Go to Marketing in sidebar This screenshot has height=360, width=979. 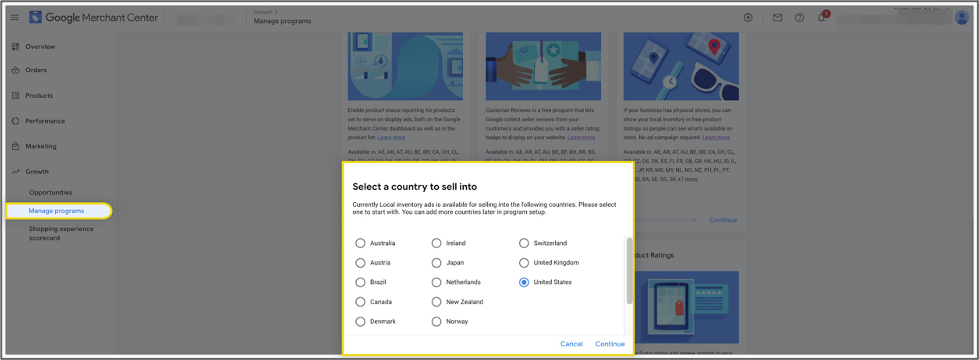[x=41, y=146]
